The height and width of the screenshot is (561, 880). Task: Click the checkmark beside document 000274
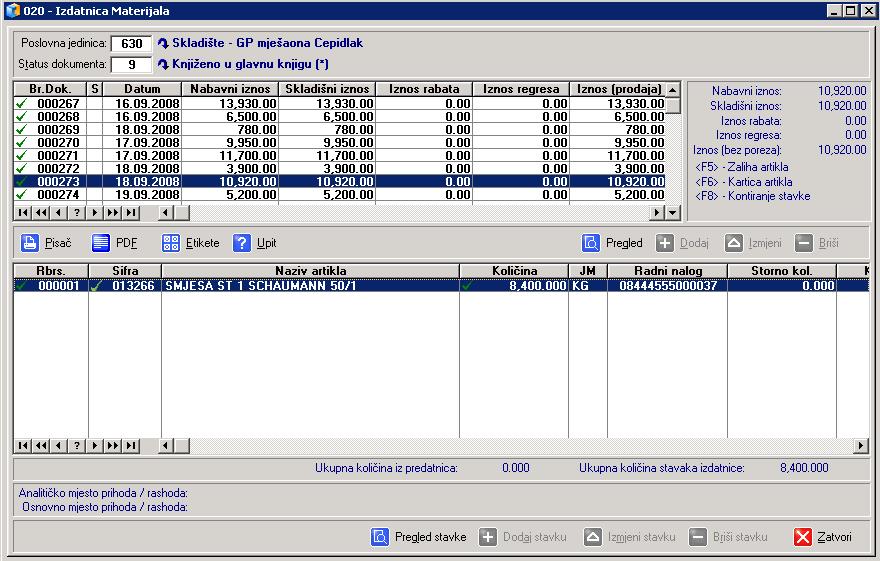click(x=21, y=195)
